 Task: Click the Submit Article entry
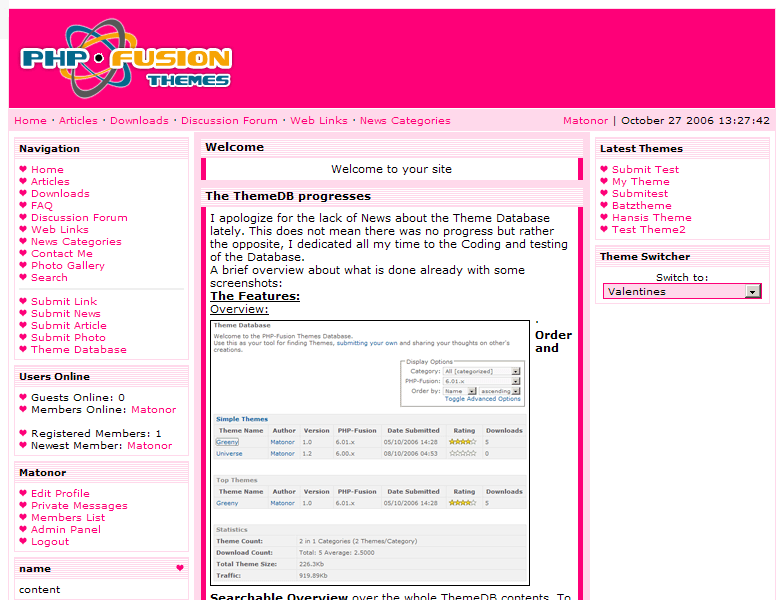(68, 326)
